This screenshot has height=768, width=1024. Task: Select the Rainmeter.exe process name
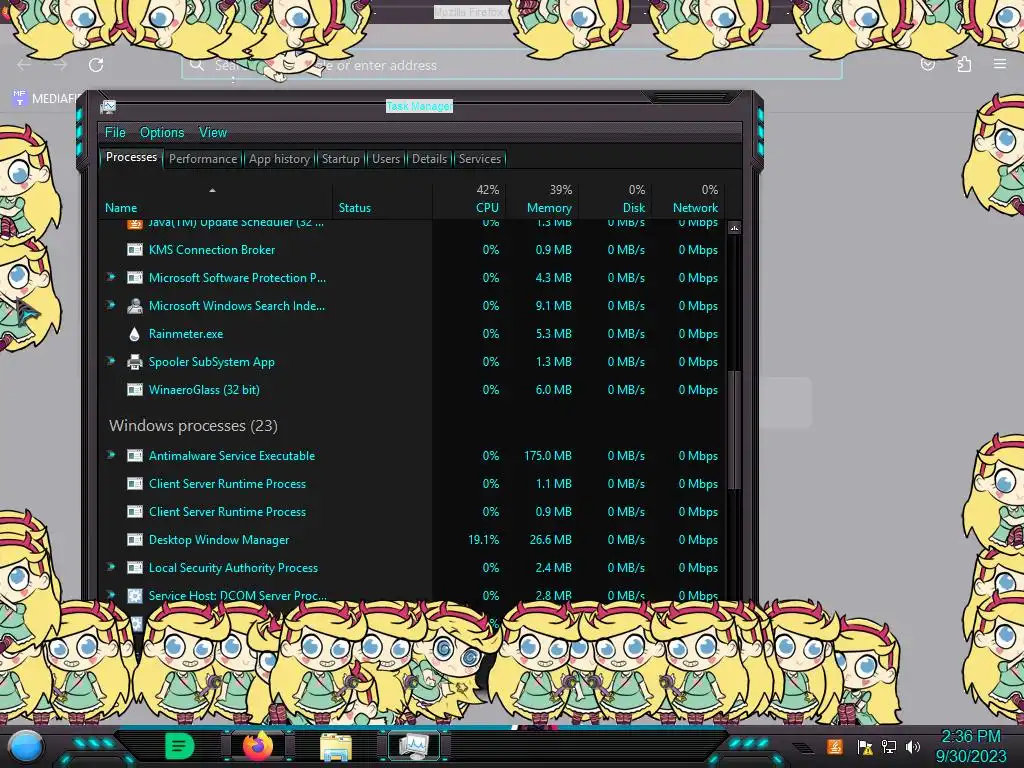point(185,334)
